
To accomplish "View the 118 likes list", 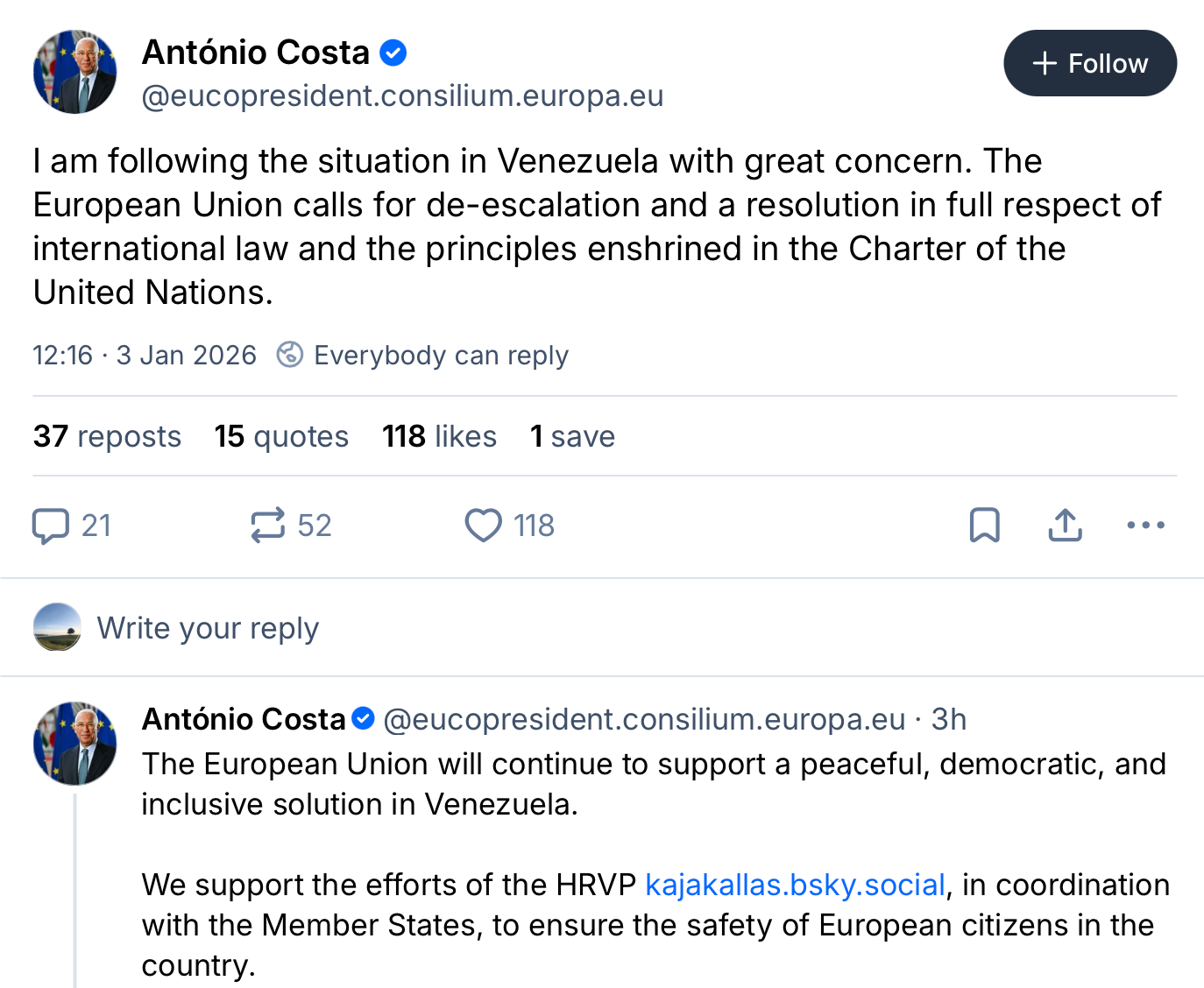I will pos(439,436).
